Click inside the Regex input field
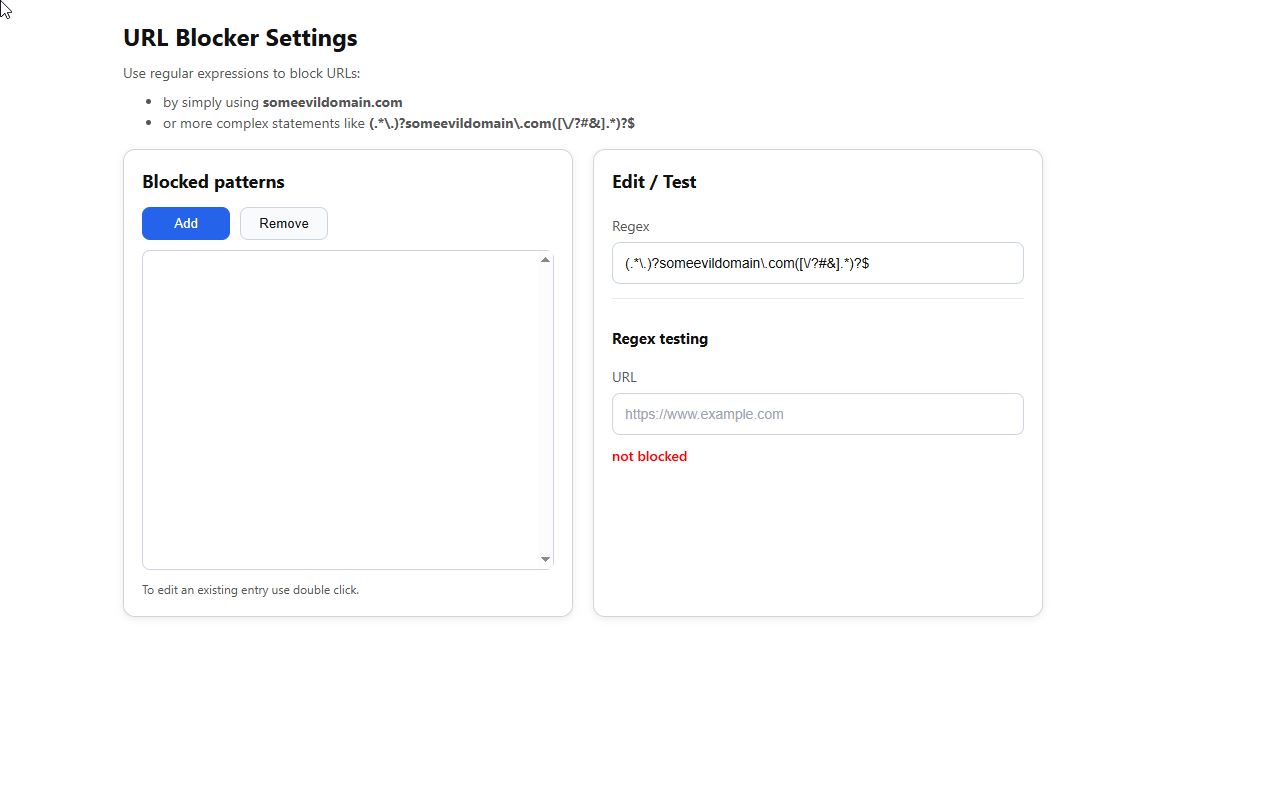The image size is (1280, 800). click(817, 263)
